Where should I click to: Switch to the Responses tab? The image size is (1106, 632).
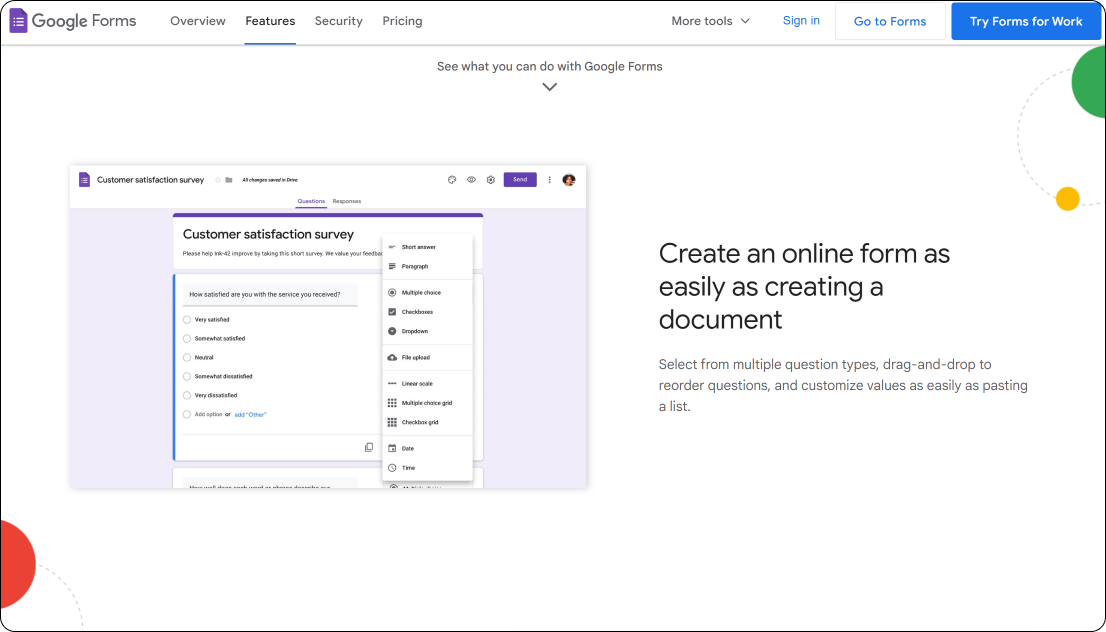347,201
